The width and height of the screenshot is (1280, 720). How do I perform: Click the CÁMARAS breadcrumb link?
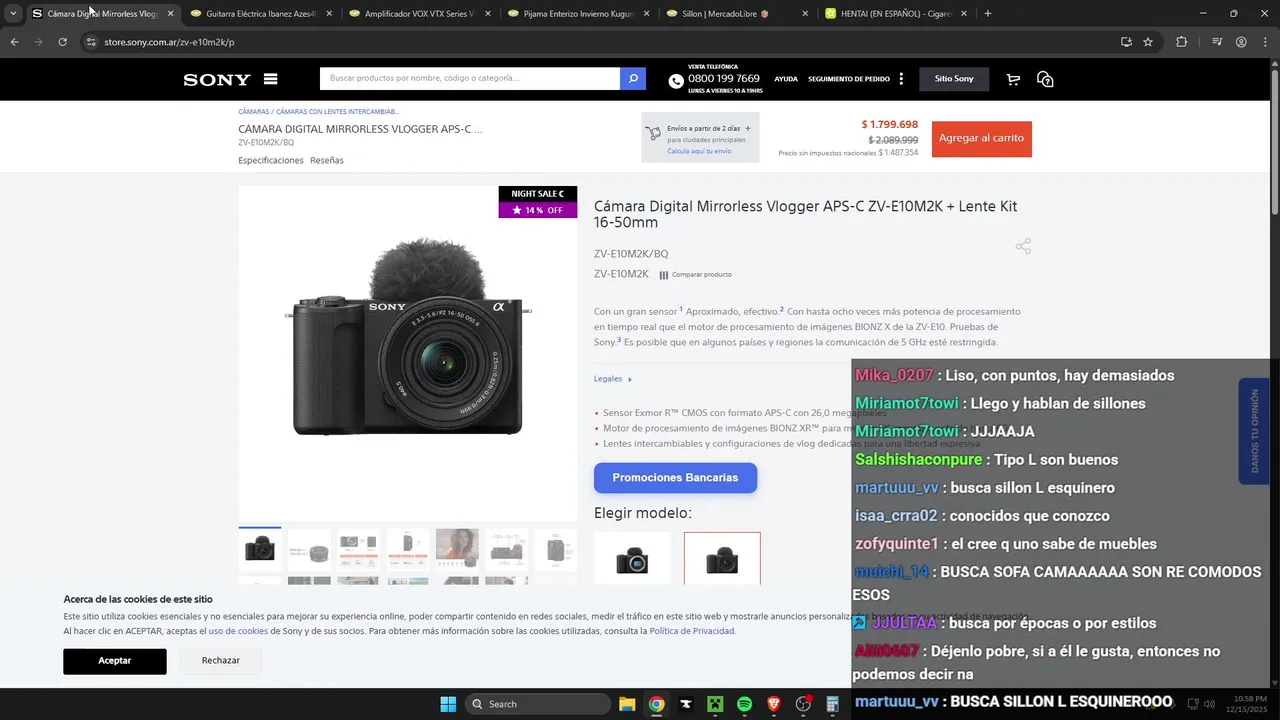(x=254, y=112)
